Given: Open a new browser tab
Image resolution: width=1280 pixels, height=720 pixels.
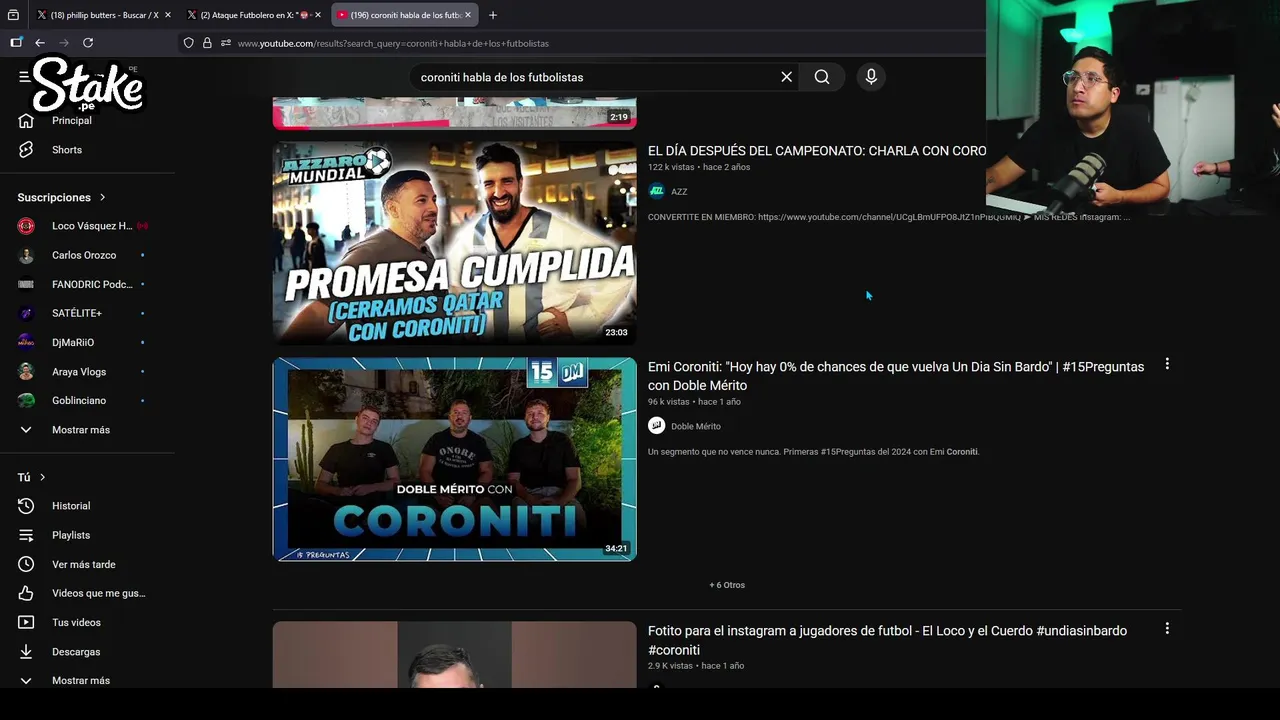Looking at the screenshot, I should (493, 15).
